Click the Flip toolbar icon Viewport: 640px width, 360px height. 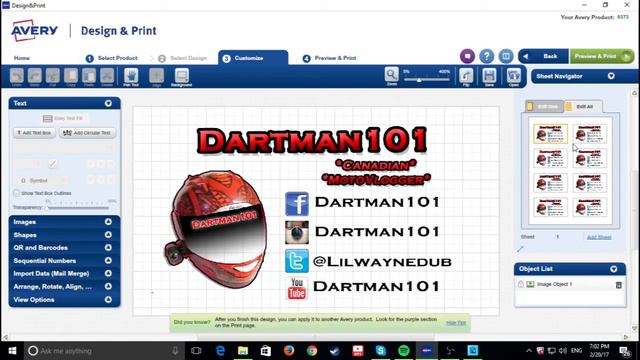466,77
